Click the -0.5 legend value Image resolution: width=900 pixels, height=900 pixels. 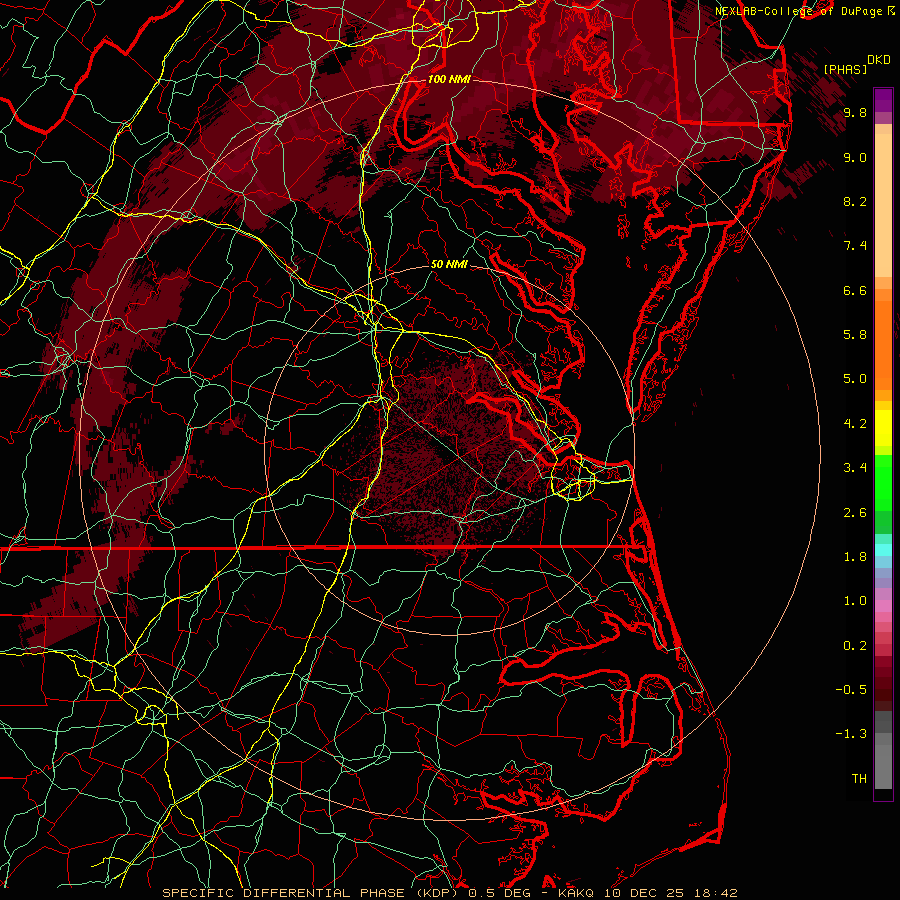[x=851, y=690]
